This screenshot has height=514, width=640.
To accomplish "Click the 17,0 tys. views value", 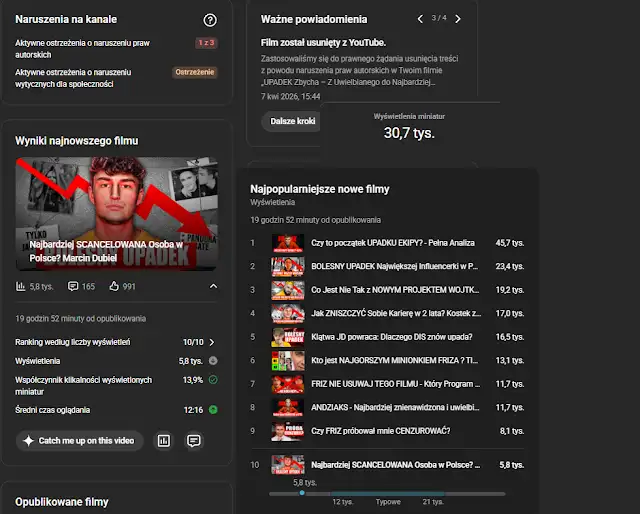I will coord(510,313).
